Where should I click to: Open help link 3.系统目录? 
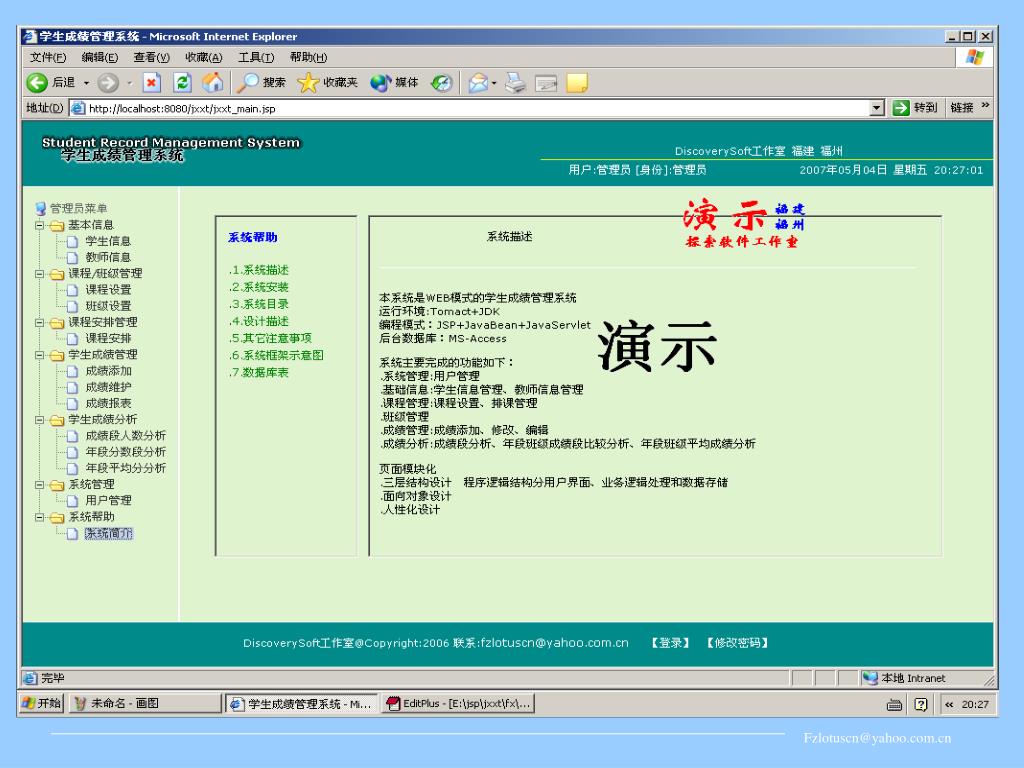(259, 304)
